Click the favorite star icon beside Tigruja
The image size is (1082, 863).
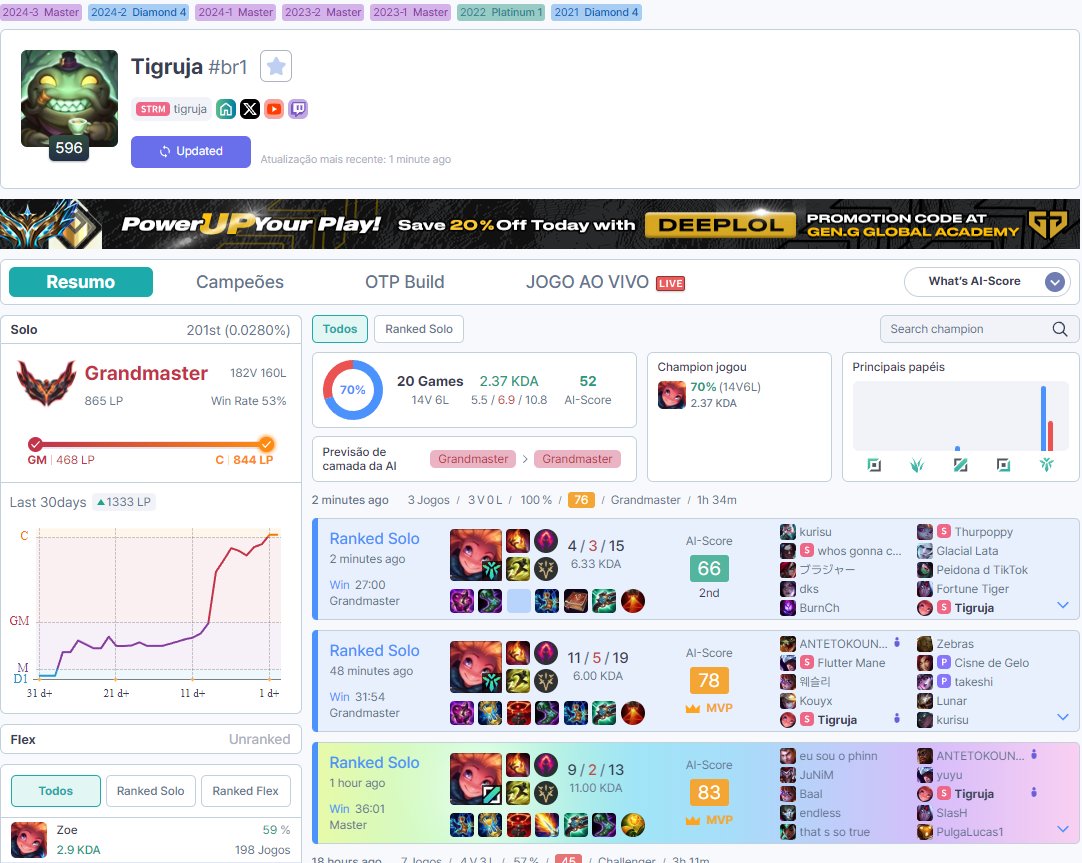coord(275,66)
